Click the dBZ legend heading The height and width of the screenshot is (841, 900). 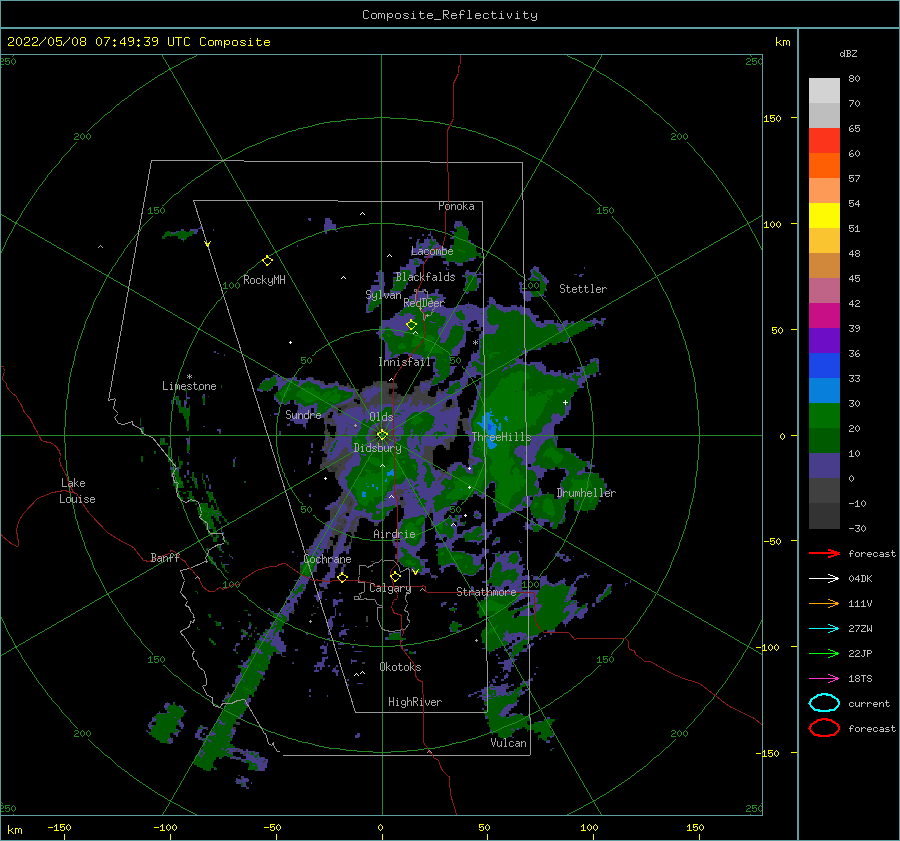click(x=848, y=53)
